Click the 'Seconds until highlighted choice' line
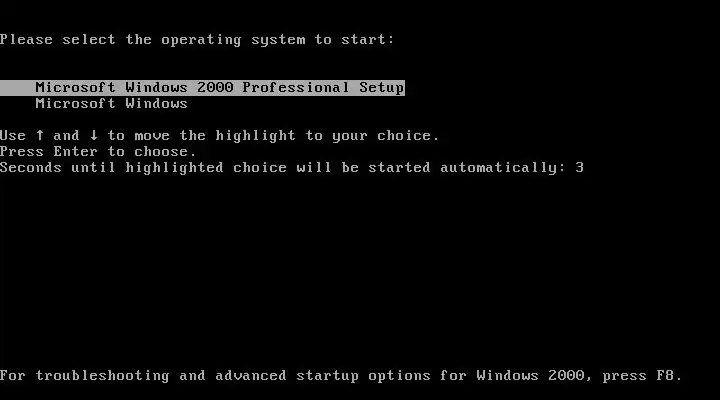The height and width of the screenshot is (400, 720). click(292, 168)
